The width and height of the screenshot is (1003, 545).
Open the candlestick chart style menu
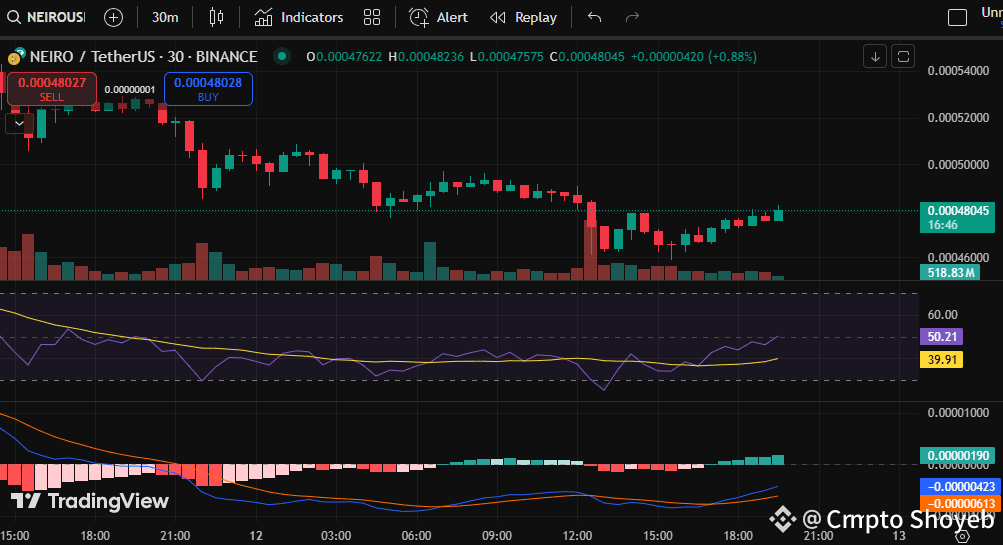click(216, 17)
